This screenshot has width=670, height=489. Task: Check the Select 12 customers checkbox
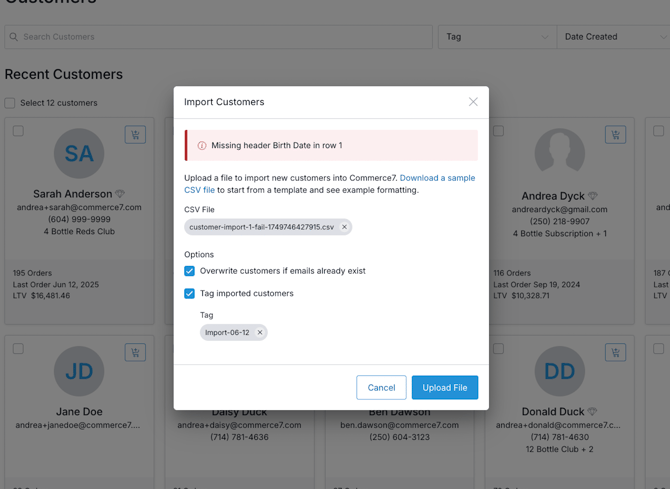(10, 103)
